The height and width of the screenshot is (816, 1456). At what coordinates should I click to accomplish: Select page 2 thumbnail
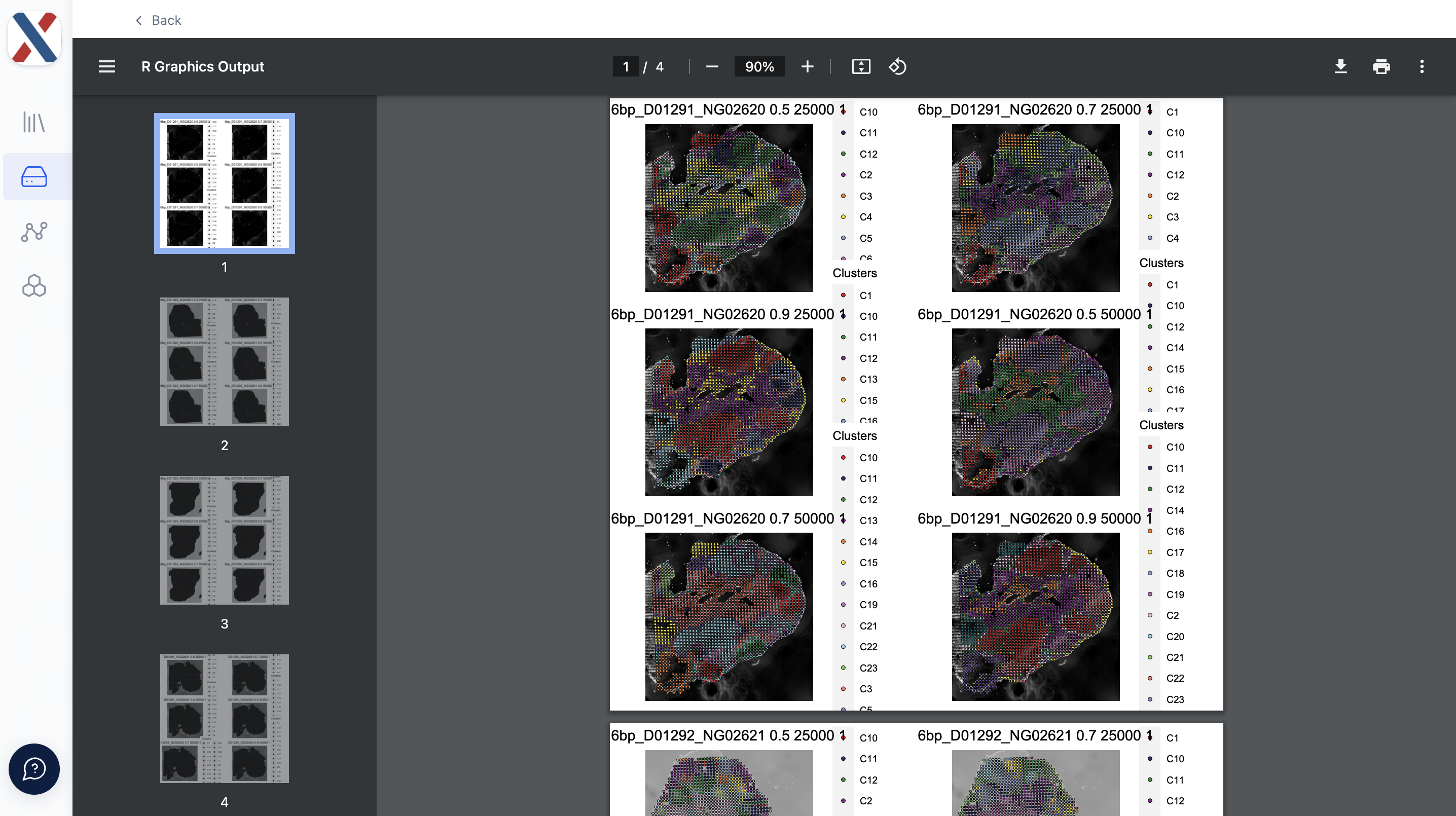(x=225, y=362)
